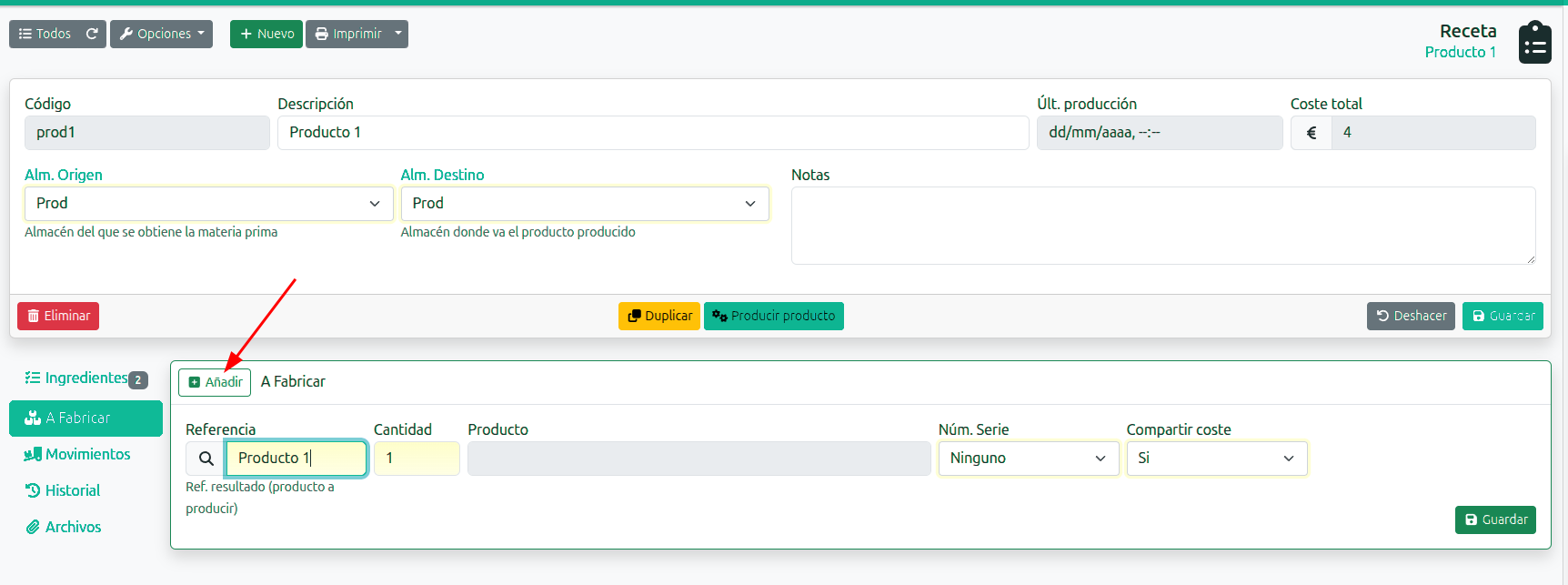
Task: Click the lower Guardar button in A Fabricar
Action: point(1495,519)
